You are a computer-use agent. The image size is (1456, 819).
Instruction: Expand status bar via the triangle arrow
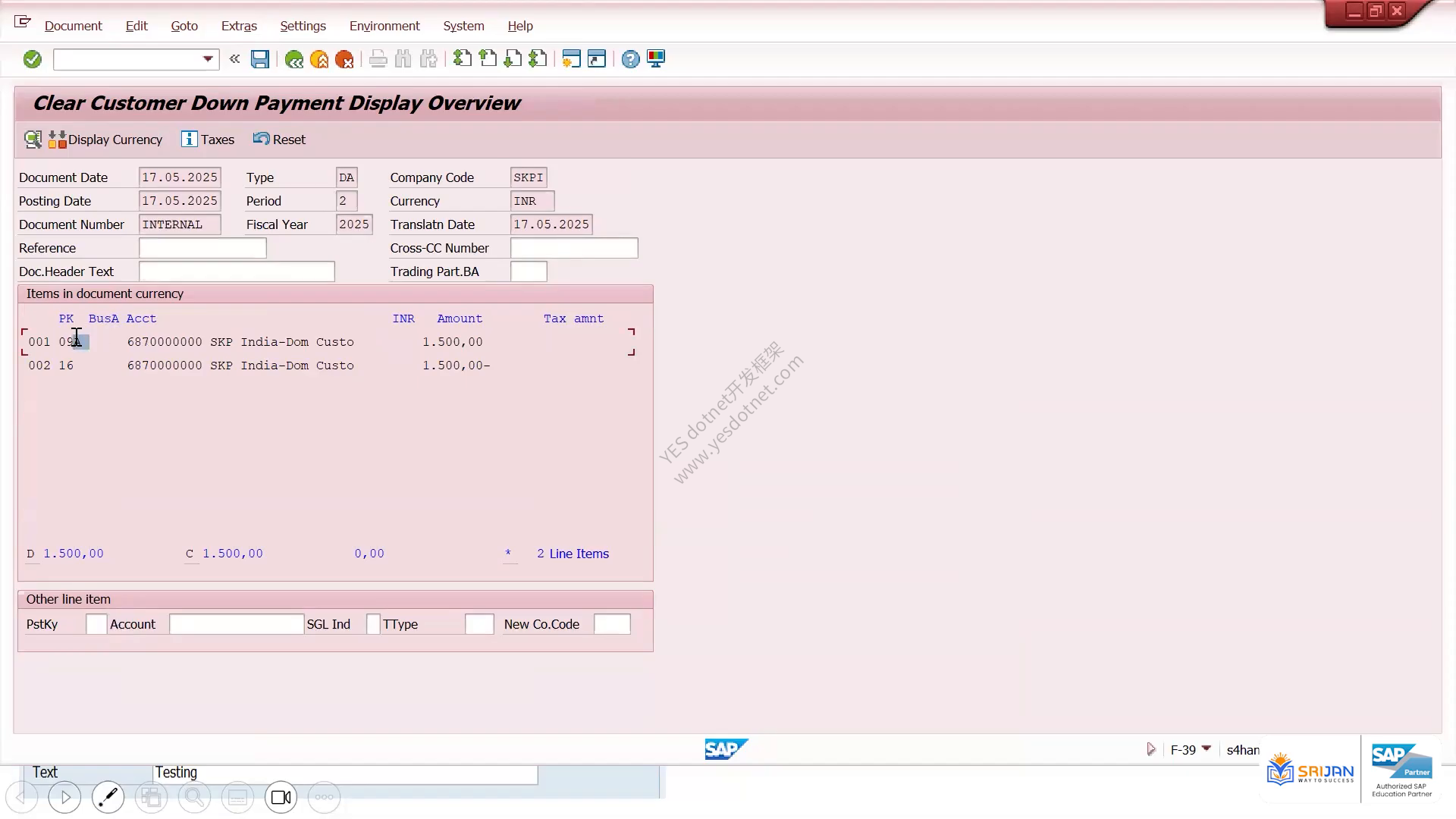(x=1151, y=749)
